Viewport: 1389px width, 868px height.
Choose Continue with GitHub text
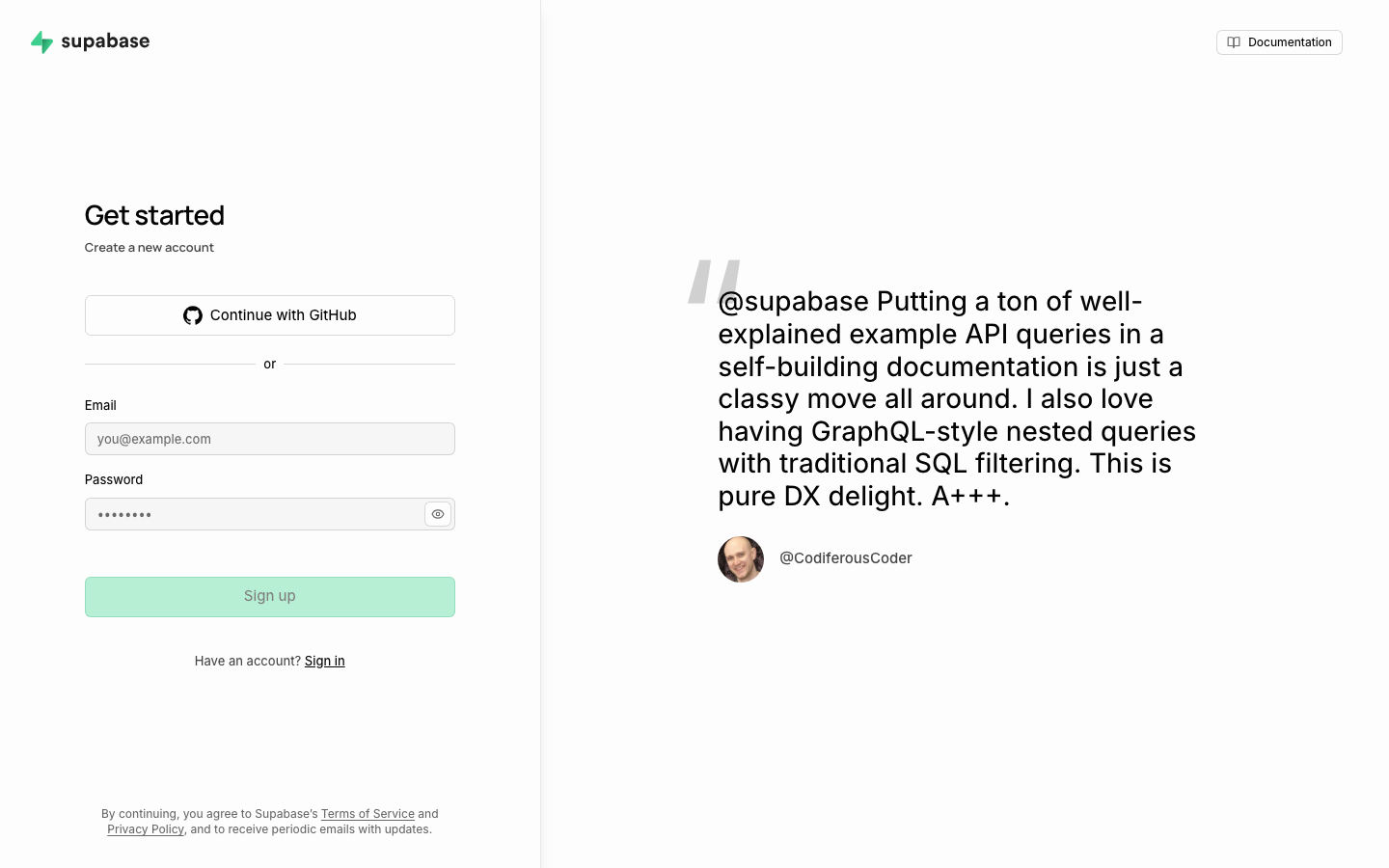pyautogui.click(x=284, y=315)
